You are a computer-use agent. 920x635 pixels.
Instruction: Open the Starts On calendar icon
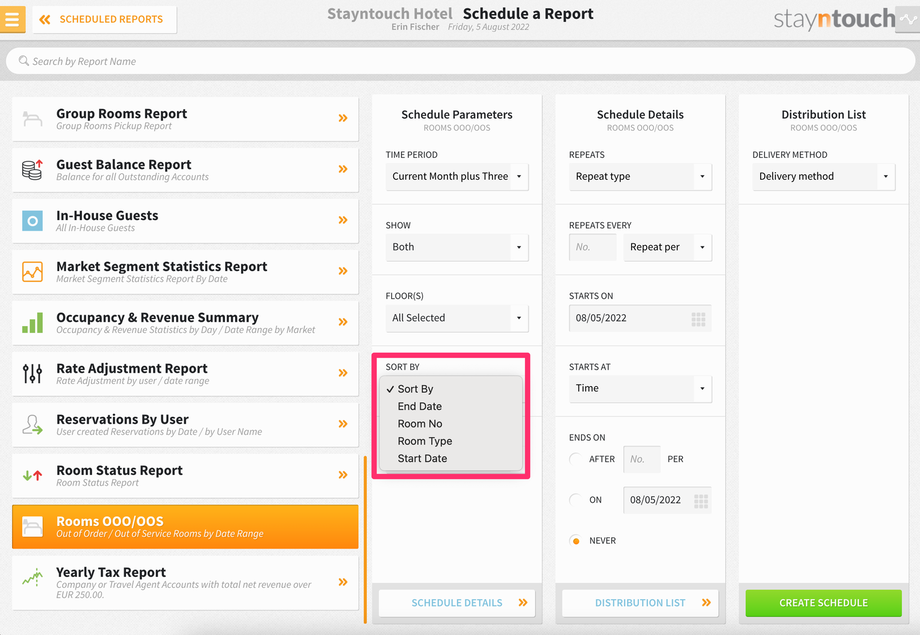pos(698,319)
